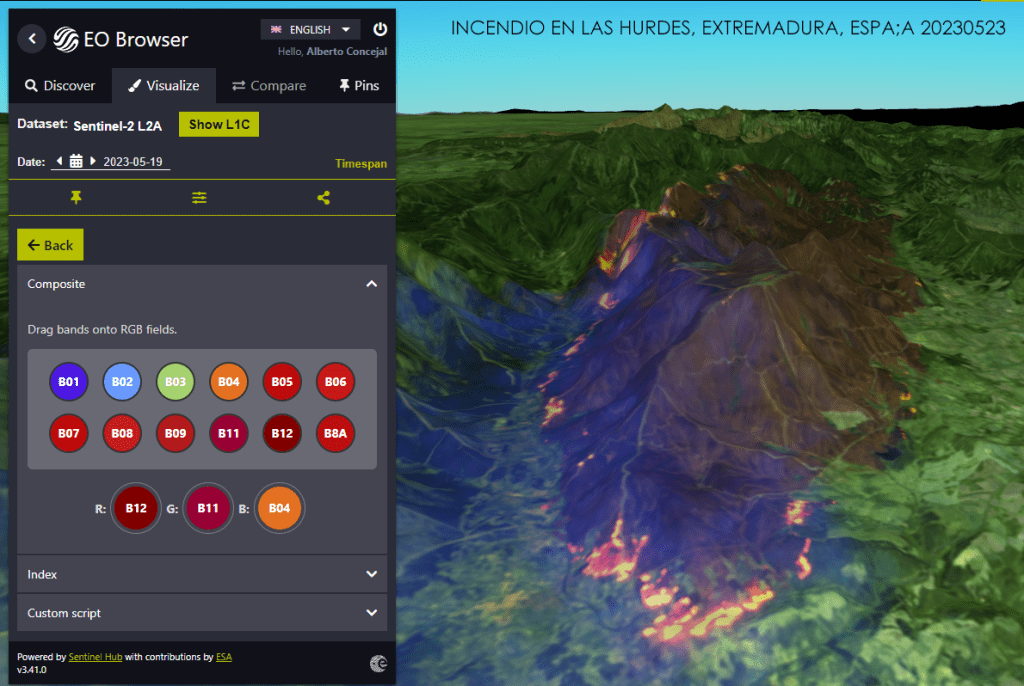Expand the Index section
Screen dimensions: 1024x686
click(x=371, y=574)
